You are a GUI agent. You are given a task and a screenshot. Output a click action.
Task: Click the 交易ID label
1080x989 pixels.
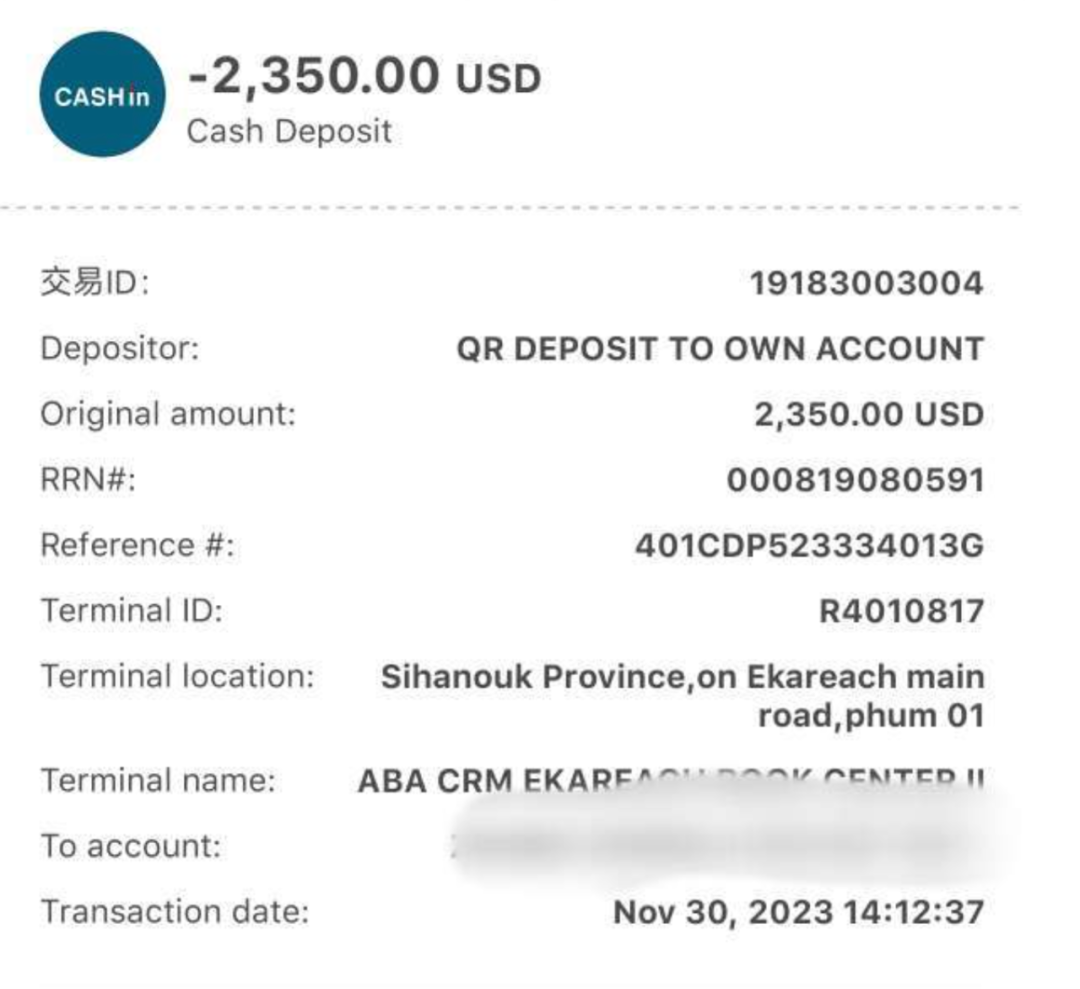94,282
